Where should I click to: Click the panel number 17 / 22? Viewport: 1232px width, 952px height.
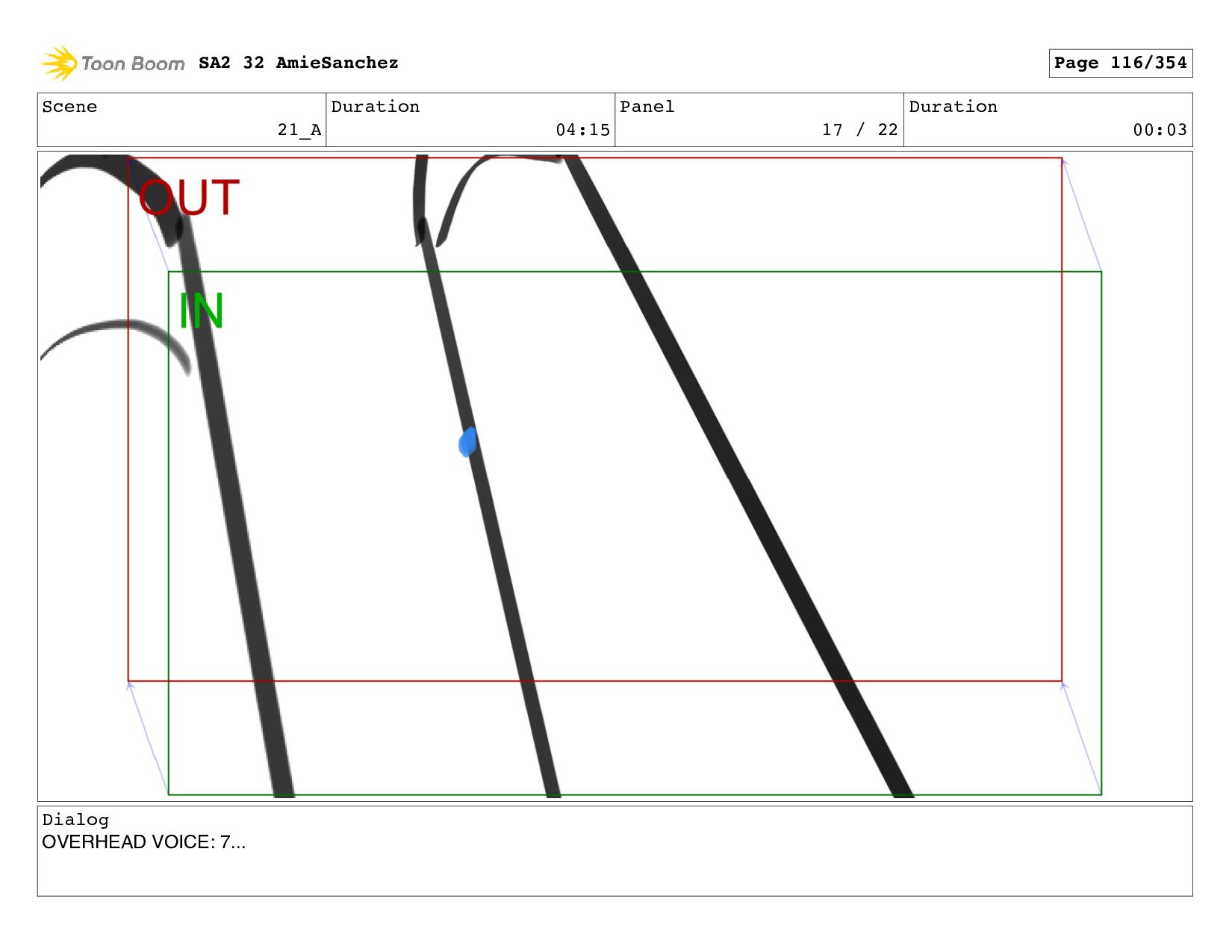coord(860,130)
